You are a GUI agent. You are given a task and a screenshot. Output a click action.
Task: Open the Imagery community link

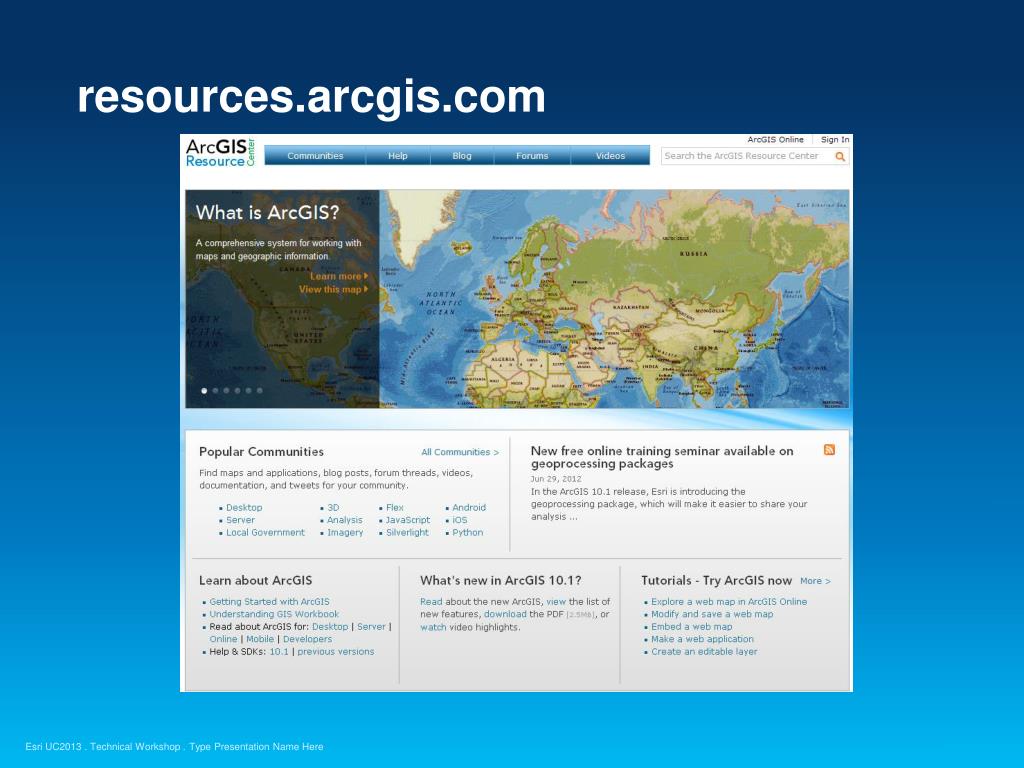pos(345,532)
